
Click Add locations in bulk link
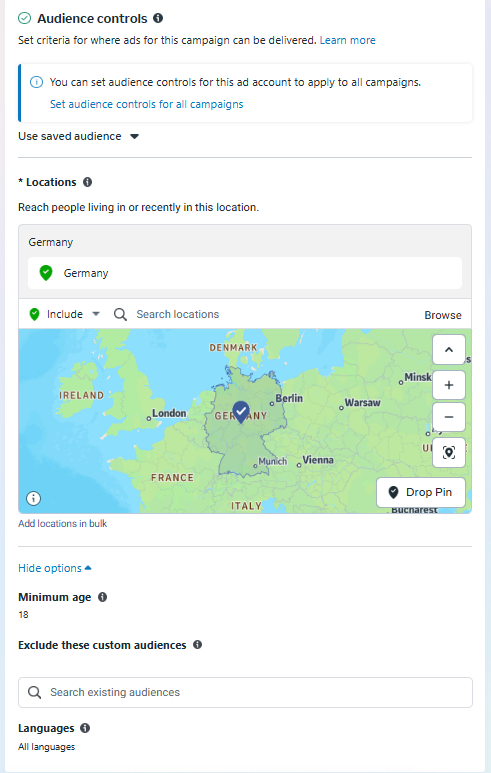pos(63,524)
